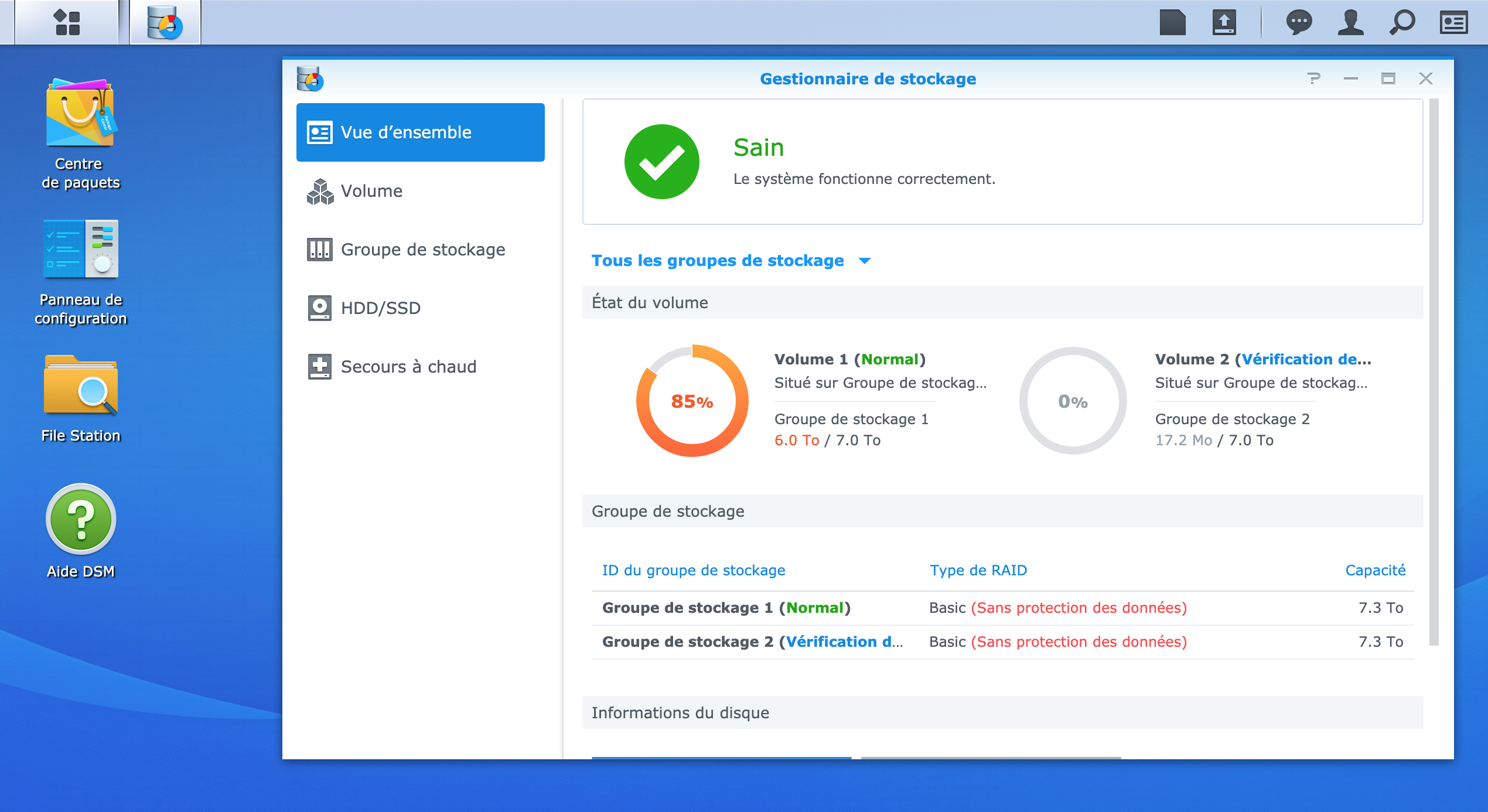Open the search magnifier in taskbar

point(1402,22)
